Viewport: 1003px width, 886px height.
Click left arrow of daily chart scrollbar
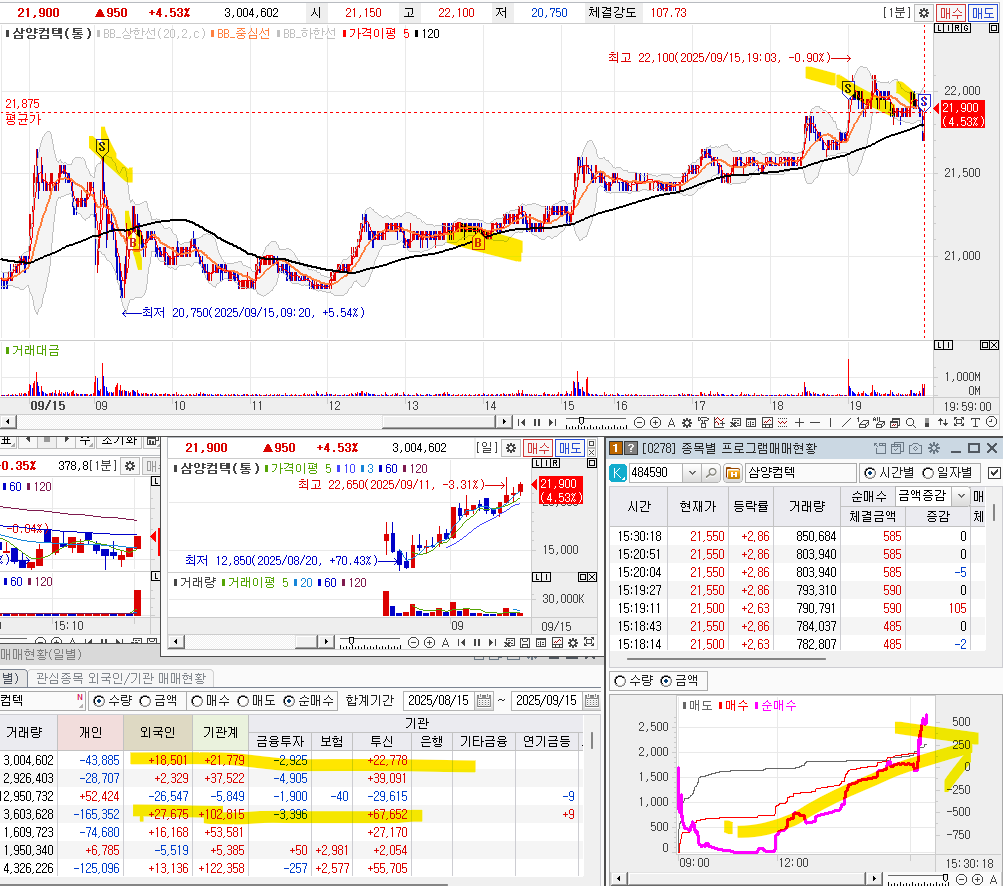[176, 642]
